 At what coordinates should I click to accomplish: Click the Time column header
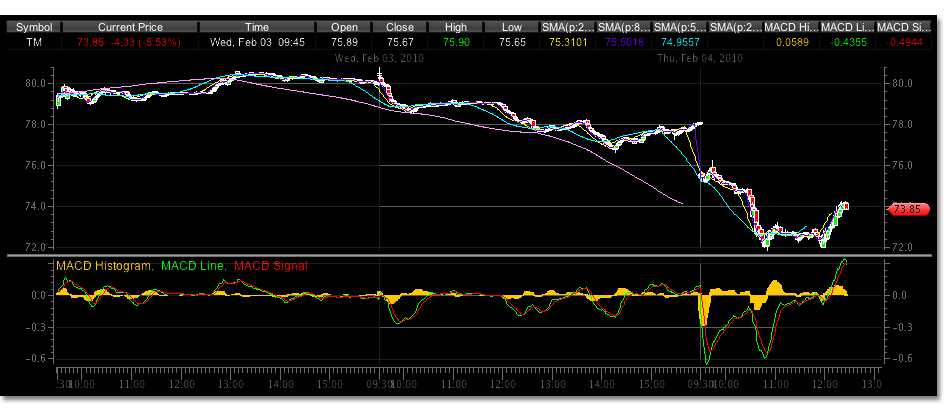point(257,27)
